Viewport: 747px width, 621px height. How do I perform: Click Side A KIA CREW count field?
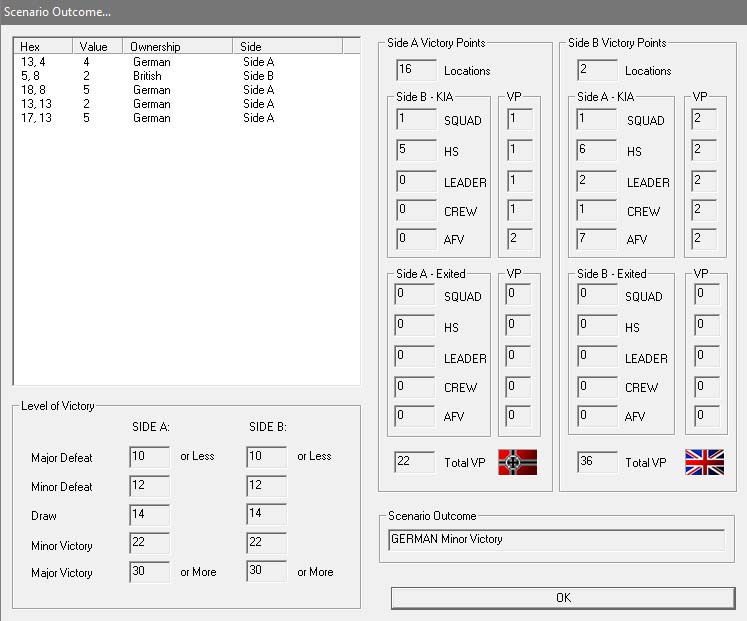(x=597, y=210)
